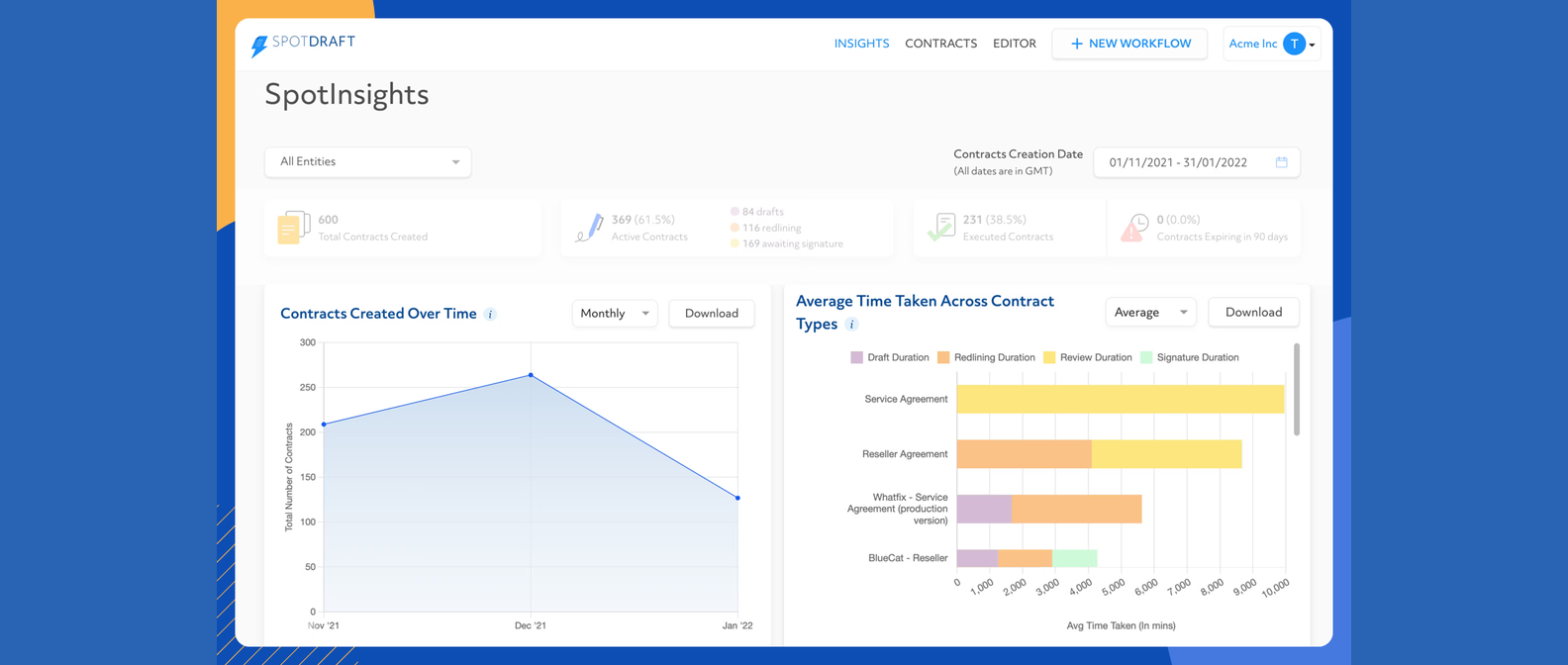Click the '84 drafts' status text
This screenshot has width=1568, height=665.
[x=763, y=212]
